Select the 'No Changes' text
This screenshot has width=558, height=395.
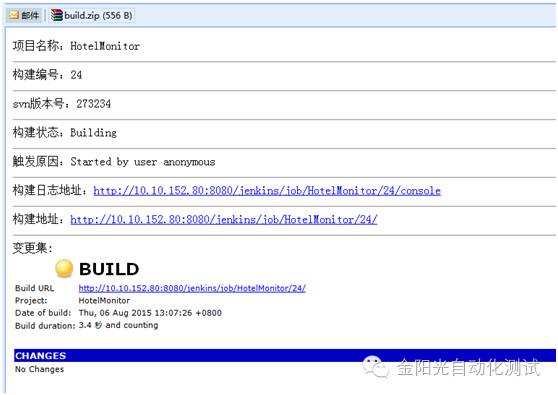point(40,369)
